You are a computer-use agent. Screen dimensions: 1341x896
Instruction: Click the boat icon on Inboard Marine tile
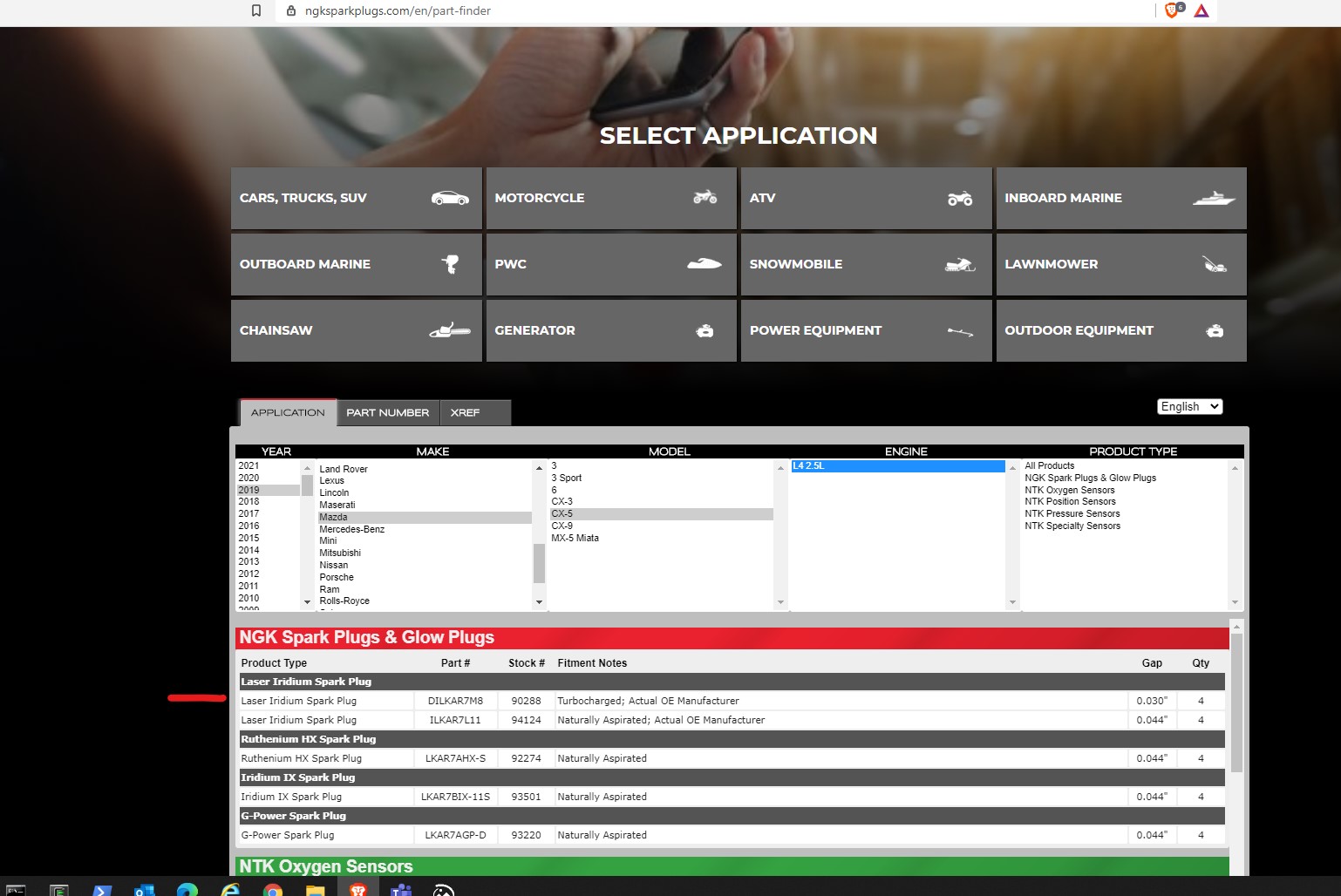(1214, 199)
